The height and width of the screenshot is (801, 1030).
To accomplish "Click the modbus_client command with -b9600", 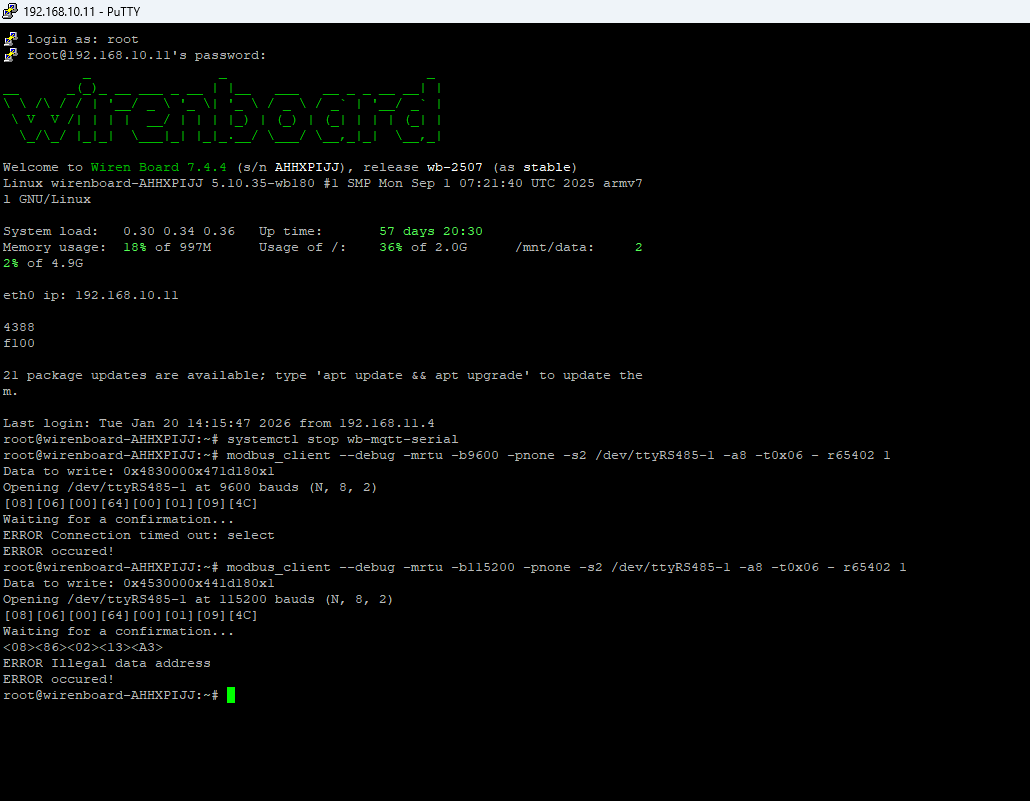I will [558, 455].
